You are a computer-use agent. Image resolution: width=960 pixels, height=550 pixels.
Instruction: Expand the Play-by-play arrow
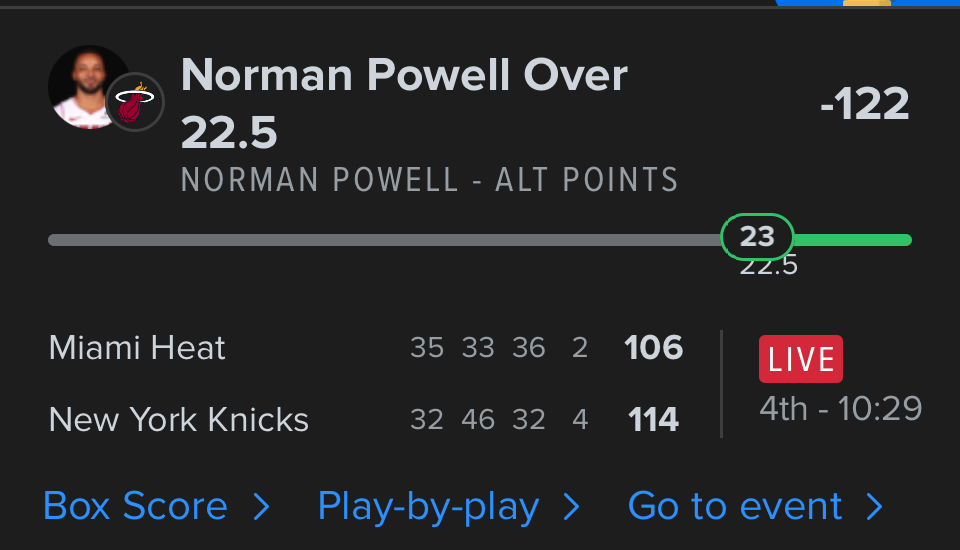coord(572,507)
